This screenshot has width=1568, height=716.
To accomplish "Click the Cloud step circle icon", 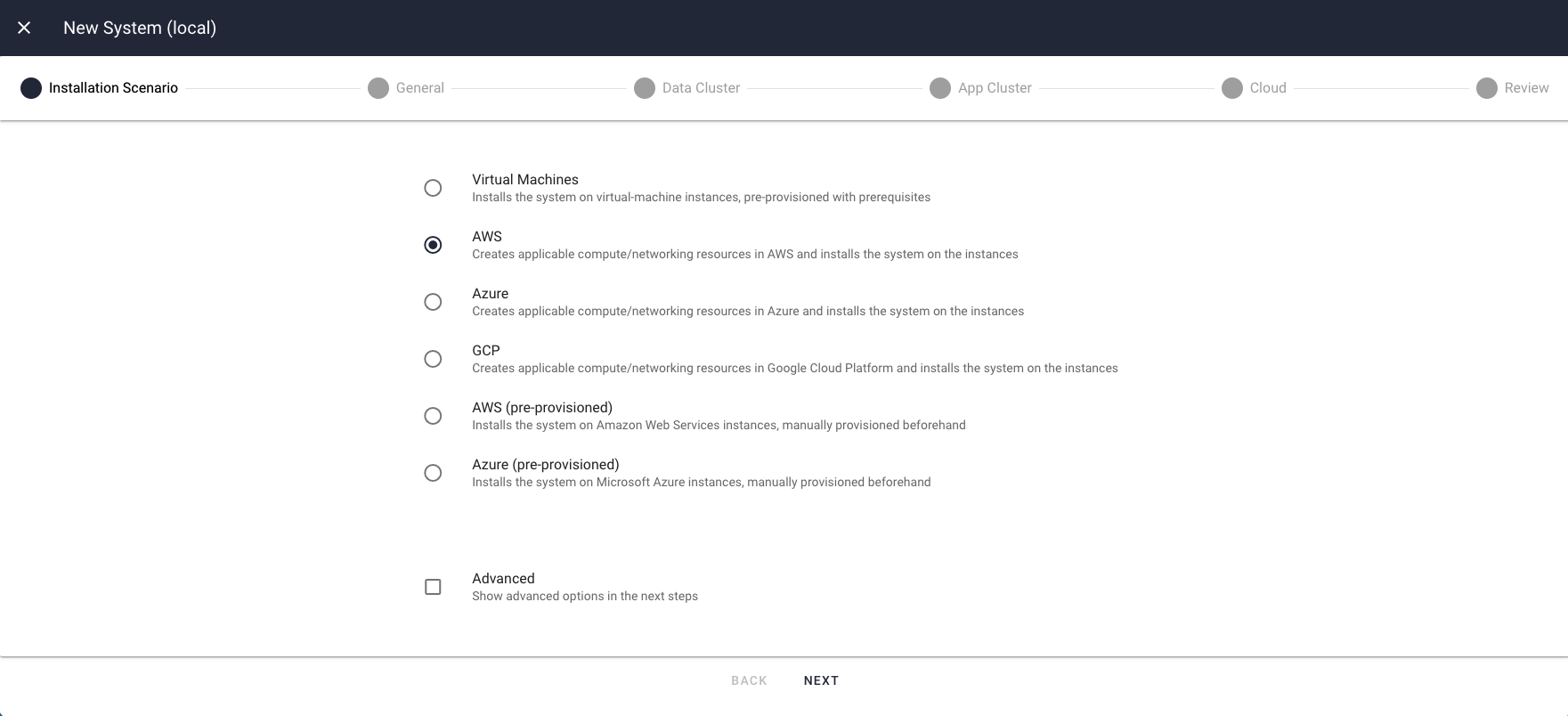I will [x=1232, y=88].
